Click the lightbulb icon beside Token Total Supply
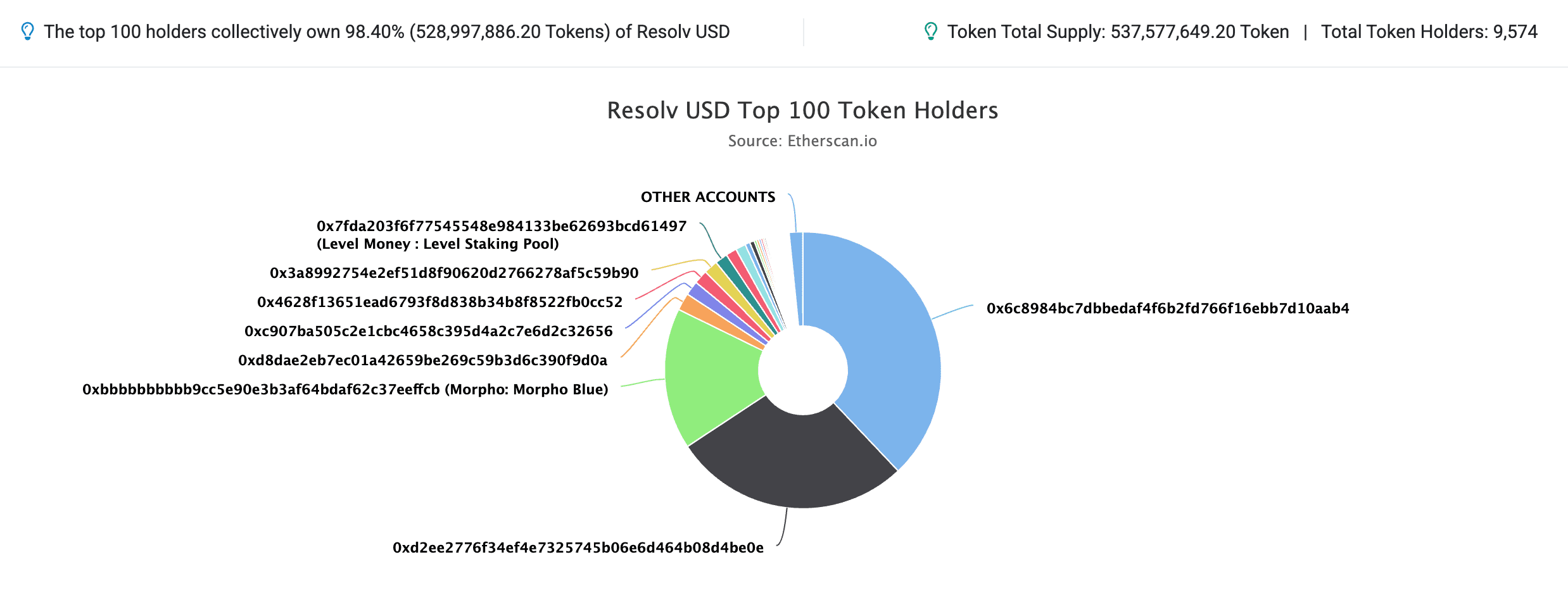The height and width of the screenshot is (595, 1568). (930, 32)
